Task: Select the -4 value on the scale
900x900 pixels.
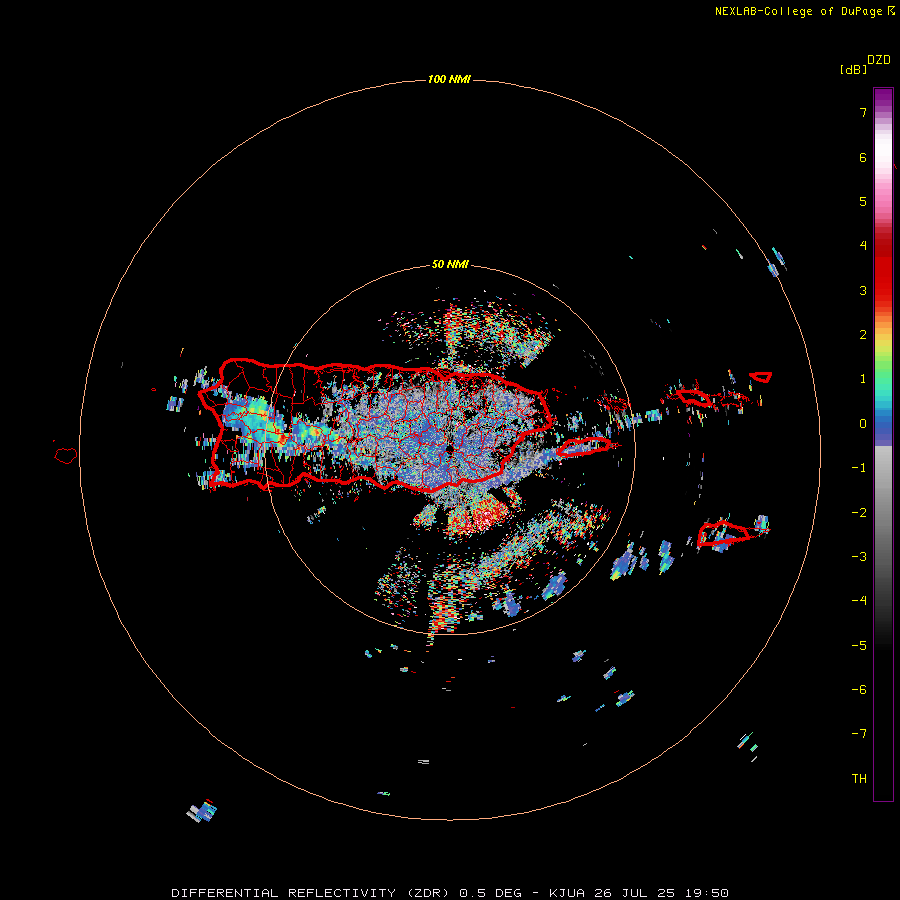Action: point(859,601)
